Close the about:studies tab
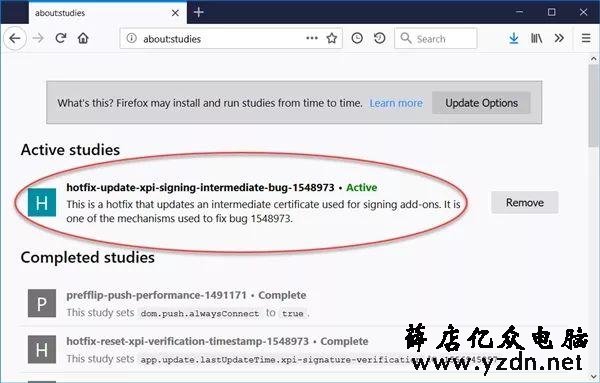 [175, 13]
